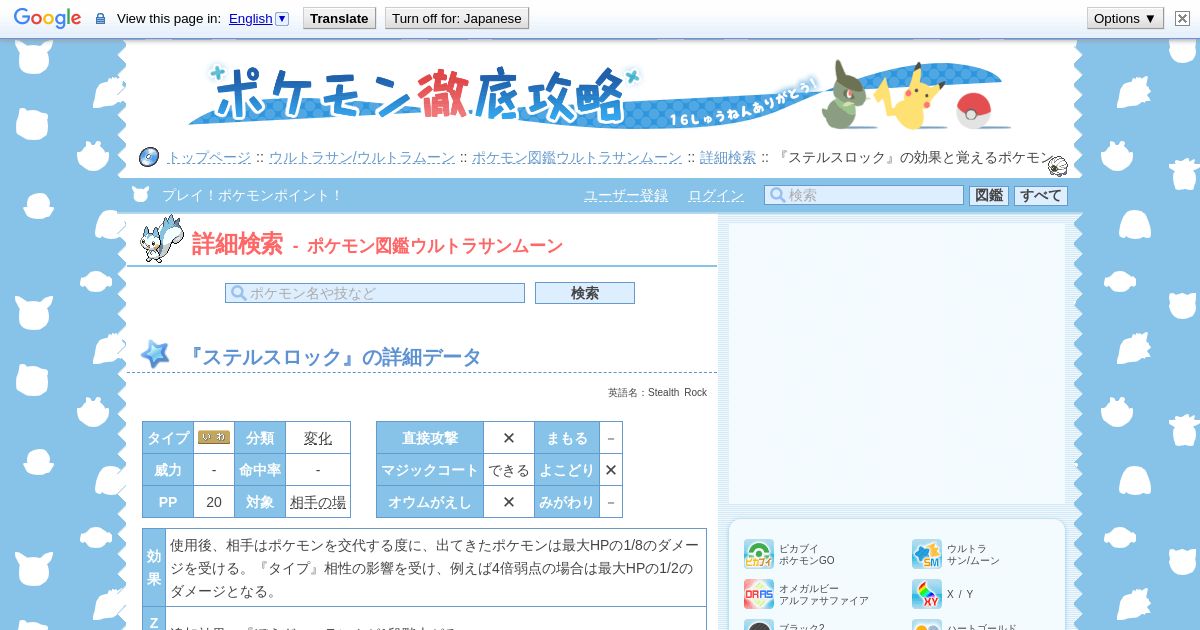Image resolution: width=1200 pixels, height=630 pixels.
Task: Open ピカブイ ポケモンGO link
Action: (x=807, y=554)
